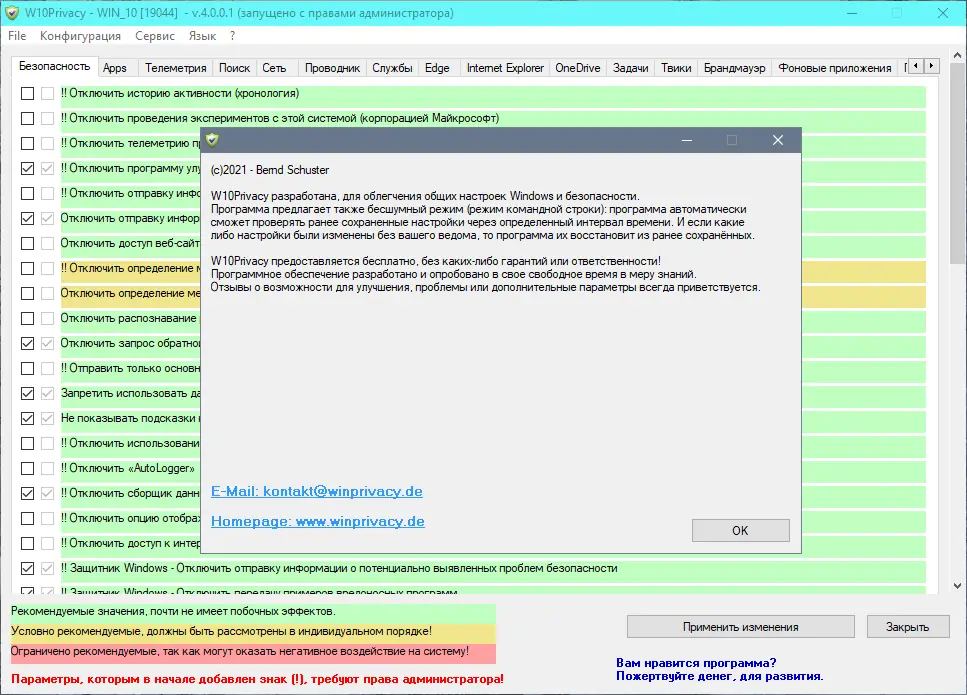Click the donation text 'Вам нравится программу?'

[696, 663]
